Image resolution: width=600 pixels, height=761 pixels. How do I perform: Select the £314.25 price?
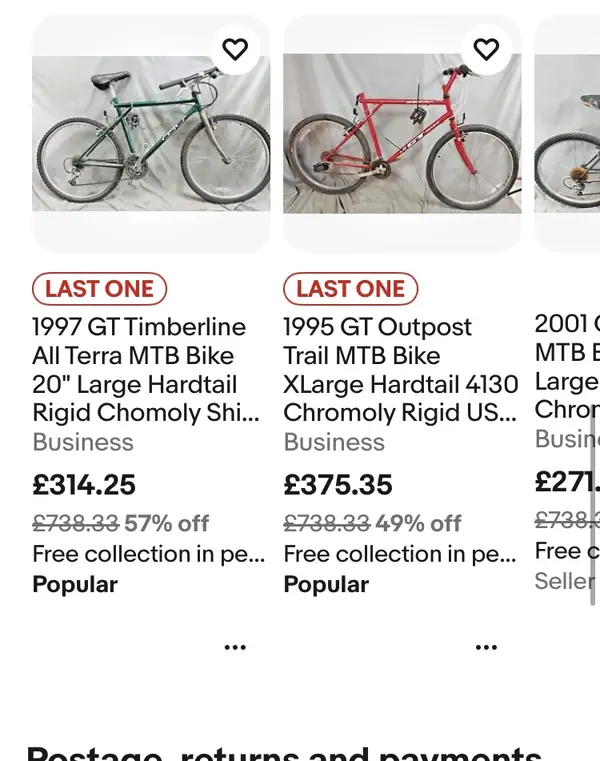(x=84, y=485)
